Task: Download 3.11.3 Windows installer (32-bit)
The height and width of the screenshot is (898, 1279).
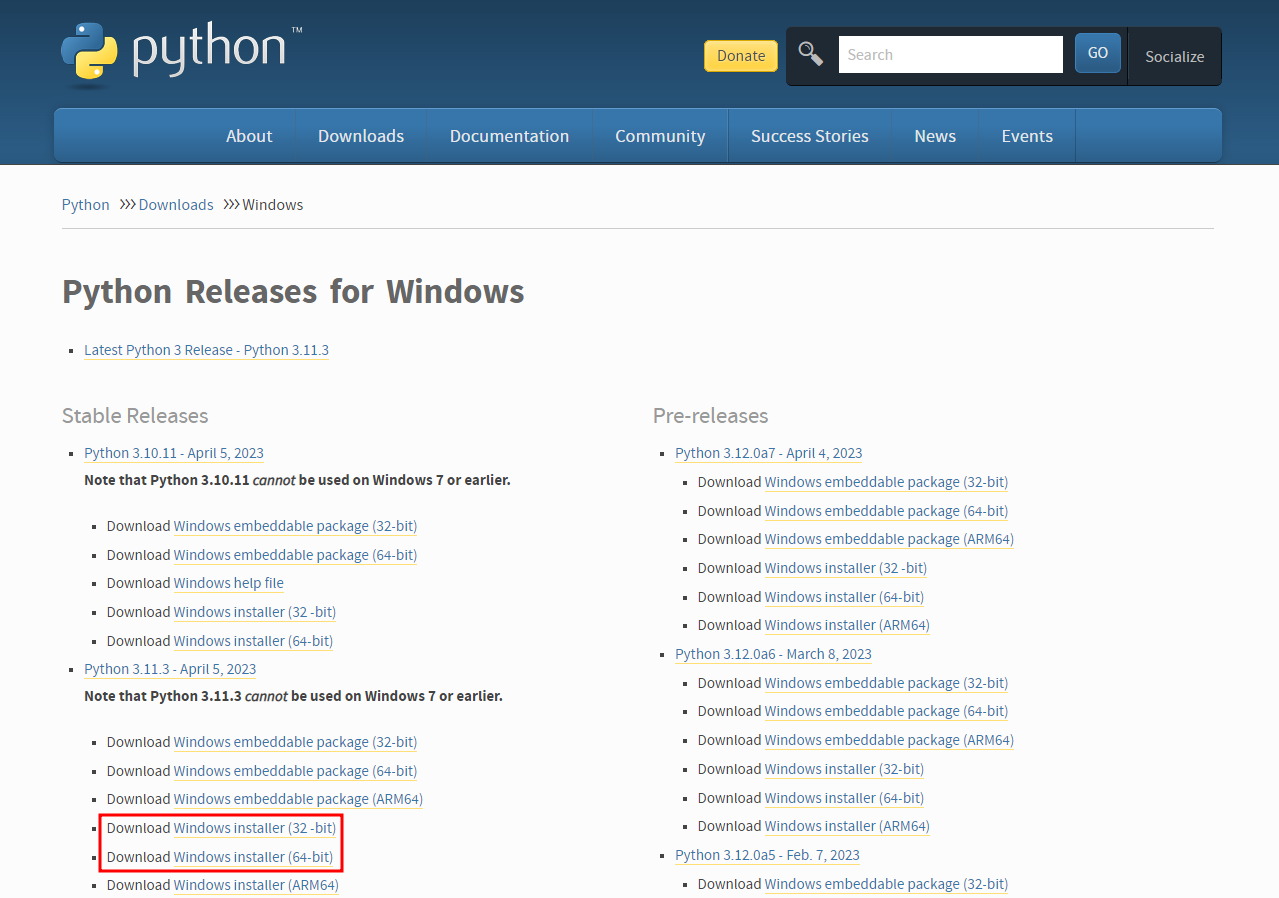Action: [255, 828]
